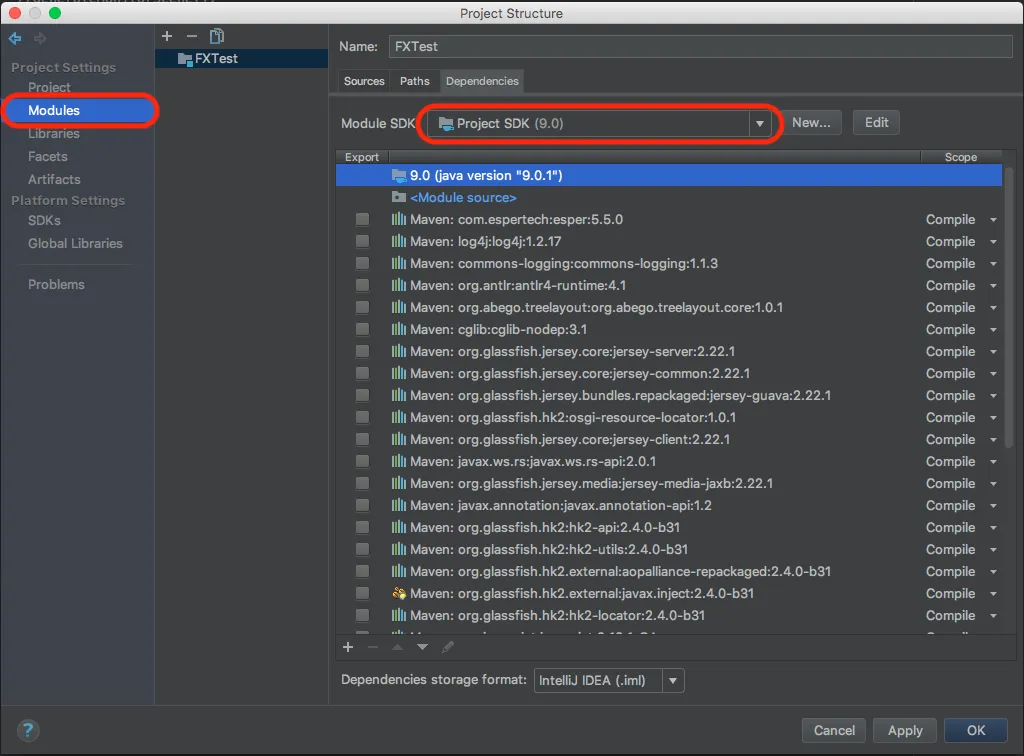The height and width of the screenshot is (756, 1024).
Task: Remove the module with minus icon
Action: 191,37
